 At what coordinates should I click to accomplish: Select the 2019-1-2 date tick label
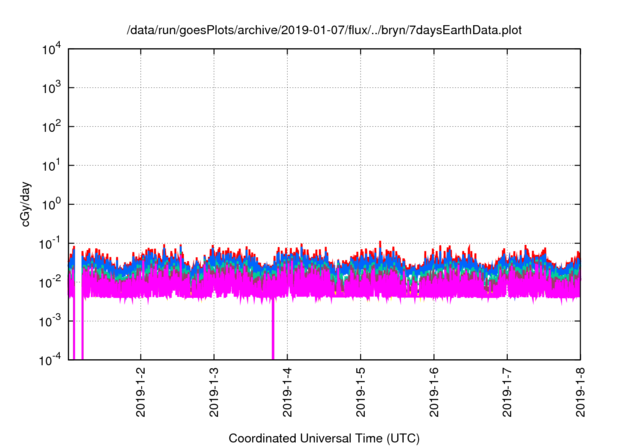tap(140, 392)
